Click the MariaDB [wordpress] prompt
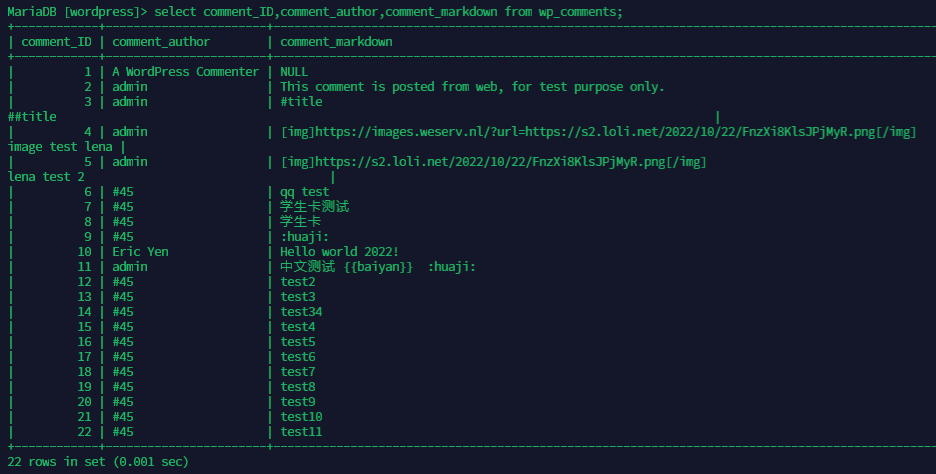 [76, 12]
